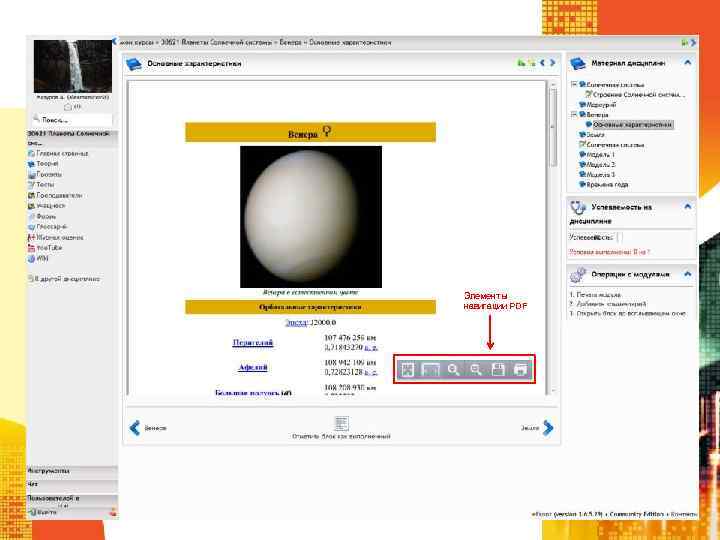720x540 pixels.
Task: Click the PDF fit-page icon
Action: [407, 369]
